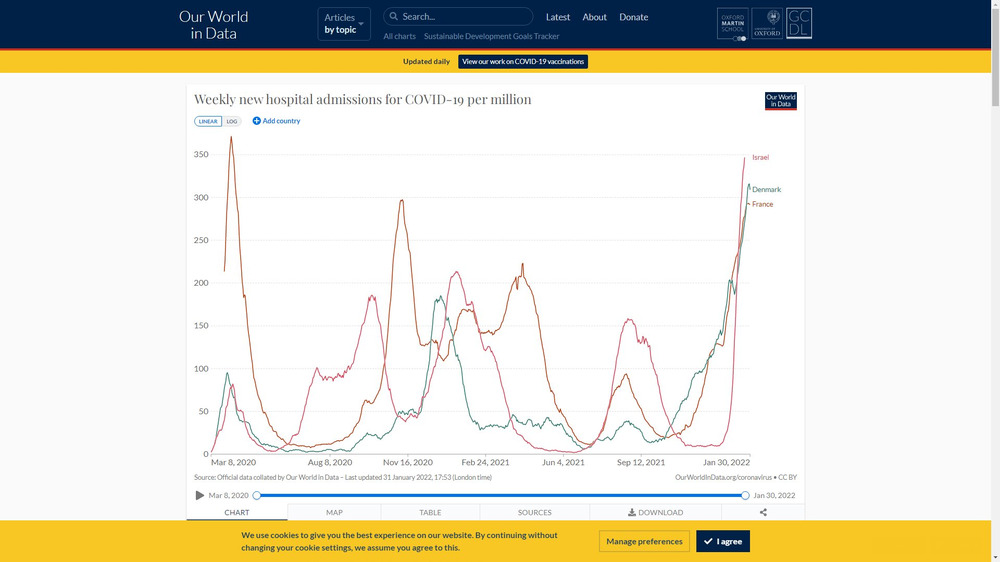Image resolution: width=1000 pixels, height=562 pixels.
Task: Click into the Search input field
Action: [x=465, y=17]
